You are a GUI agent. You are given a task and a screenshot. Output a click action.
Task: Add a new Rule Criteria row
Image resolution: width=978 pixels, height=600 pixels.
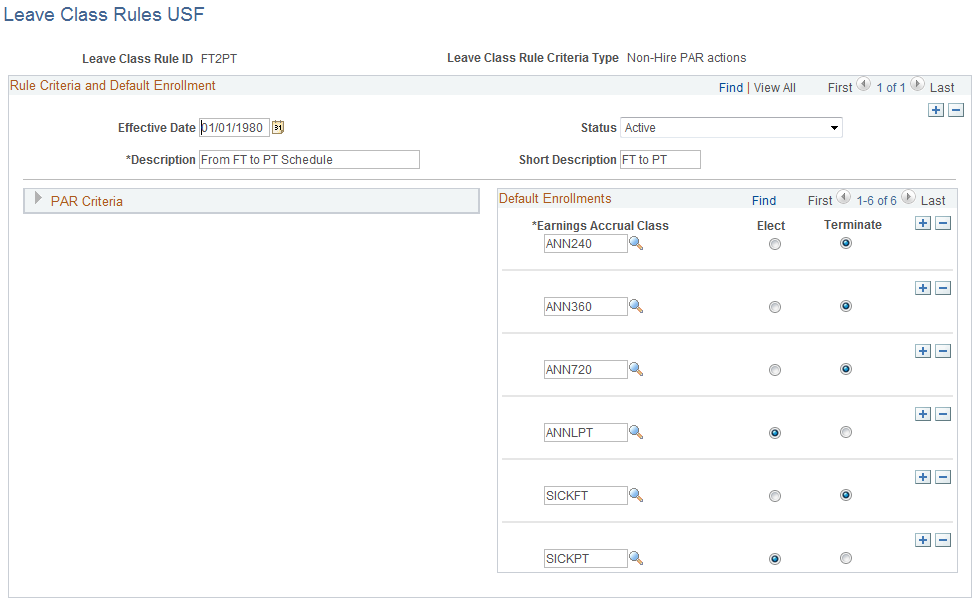[936, 110]
